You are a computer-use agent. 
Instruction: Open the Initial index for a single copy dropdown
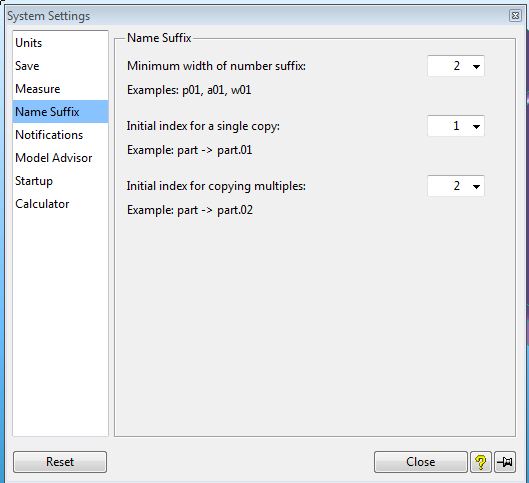[456, 126]
